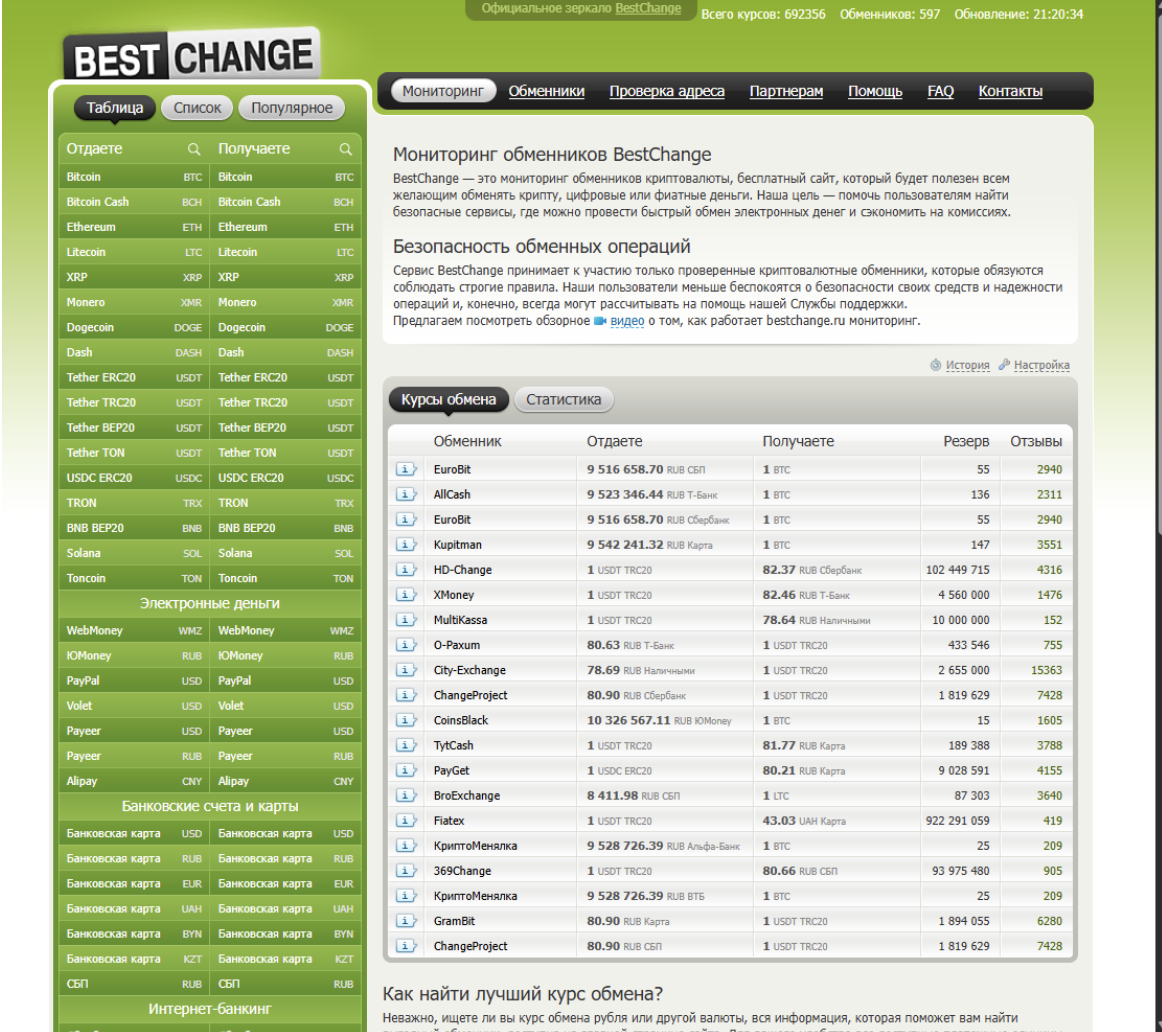Image resolution: width=1162 pixels, height=1032 pixels.
Task: Select Toncoin TON in Получаете column
Action: coord(285,578)
